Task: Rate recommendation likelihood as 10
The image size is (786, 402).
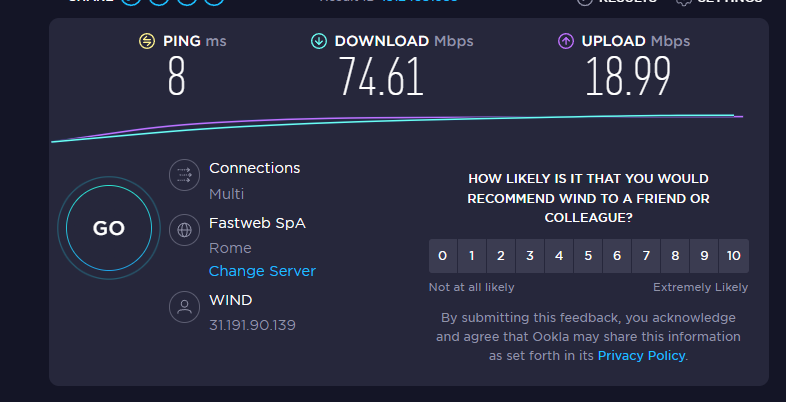Action: point(733,256)
